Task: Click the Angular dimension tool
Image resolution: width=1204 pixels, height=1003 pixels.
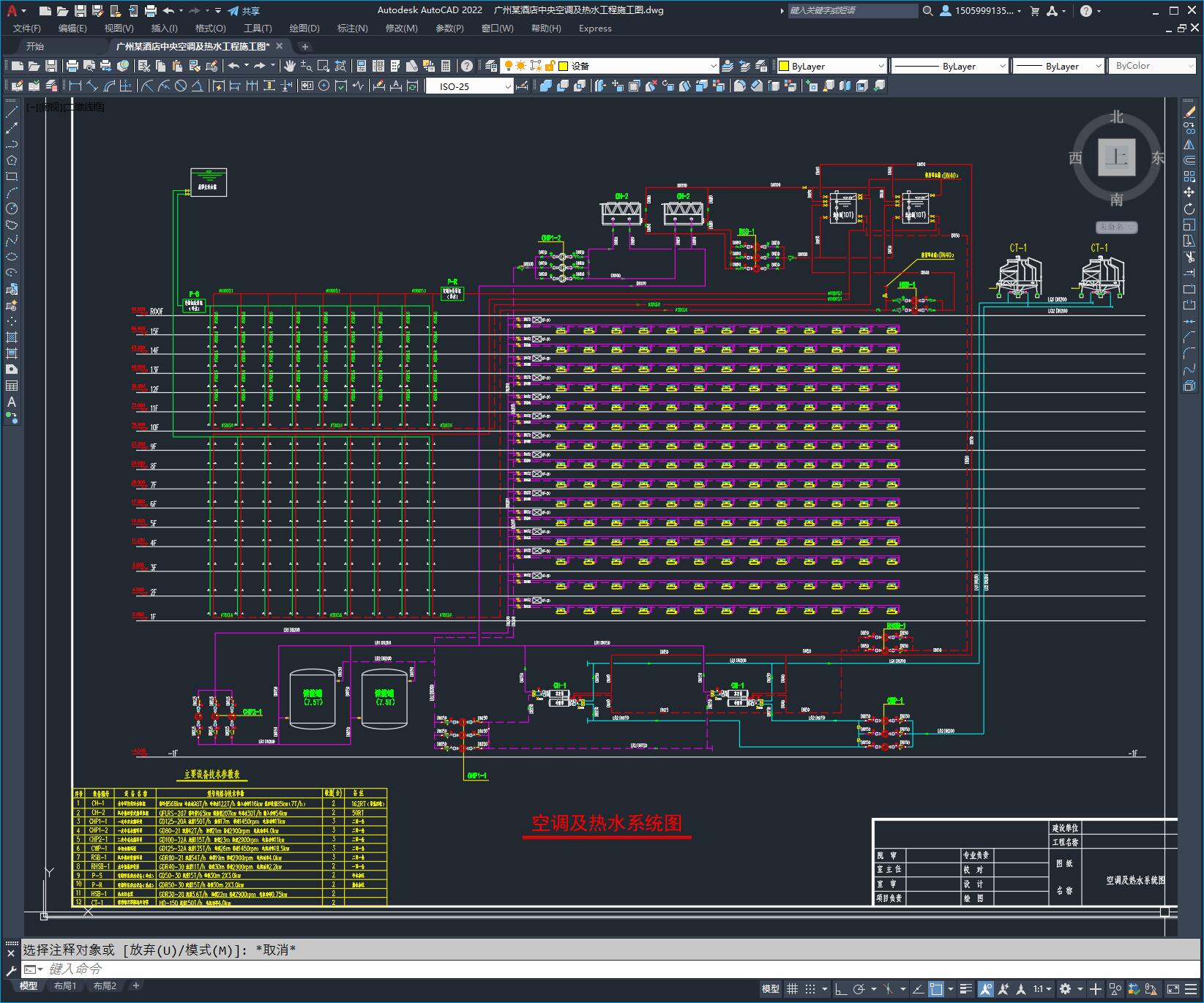Action: [198, 86]
